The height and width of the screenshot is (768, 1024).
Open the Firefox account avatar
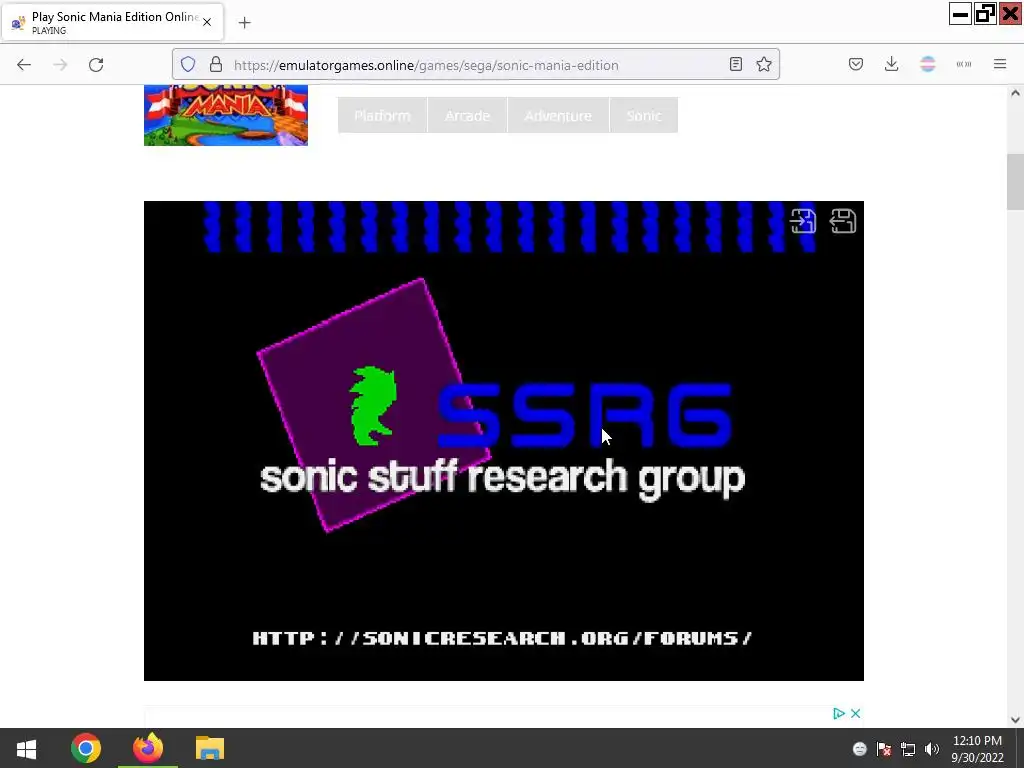tap(928, 64)
